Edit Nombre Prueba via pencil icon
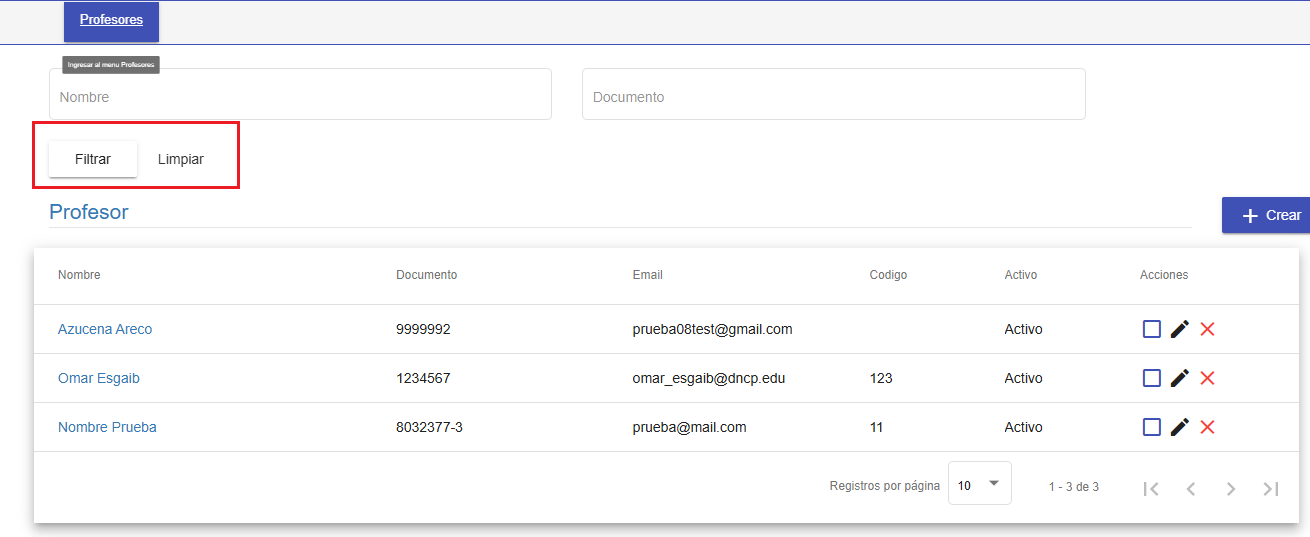1310x537 pixels. (x=1180, y=427)
